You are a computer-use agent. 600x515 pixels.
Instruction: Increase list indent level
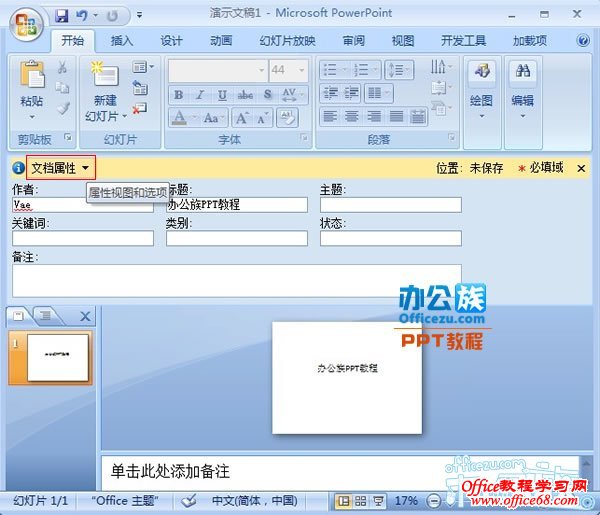[x=351, y=93]
